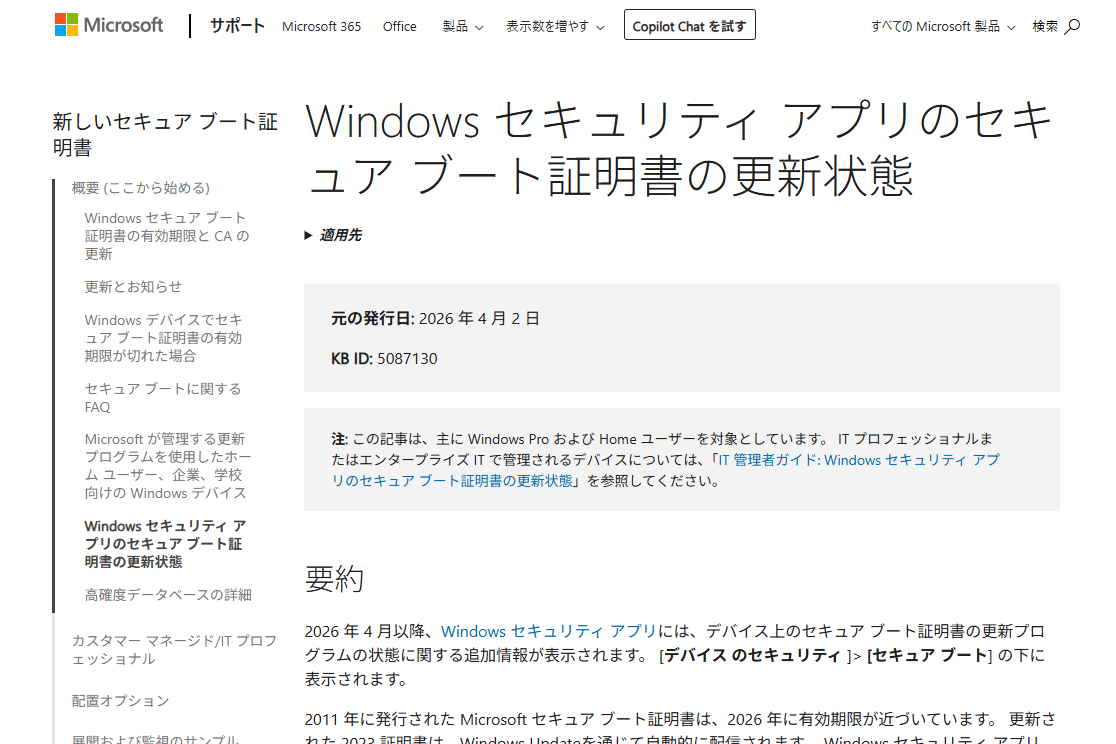Open Windows セキュア ブート証明書の有効期限と CA の更新
The height and width of the screenshot is (744, 1116).
tap(167, 236)
